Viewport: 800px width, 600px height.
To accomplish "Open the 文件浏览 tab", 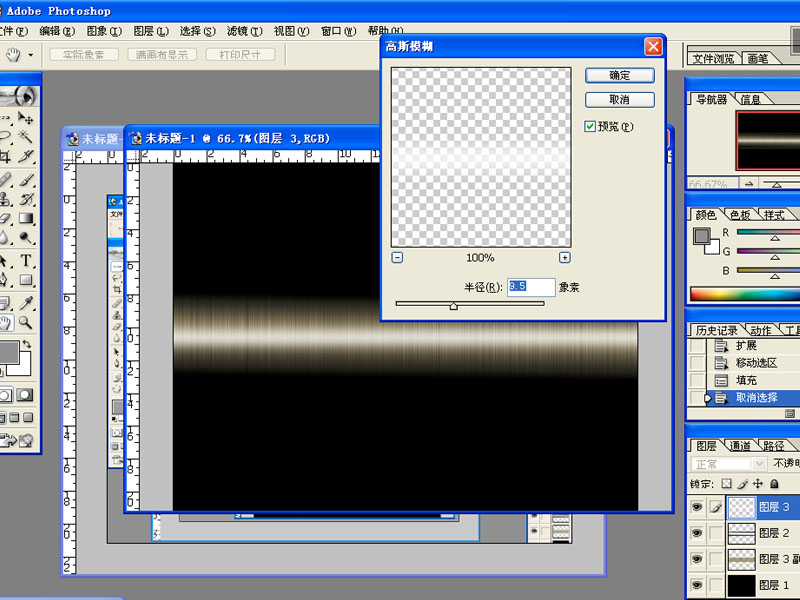I will (713, 59).
